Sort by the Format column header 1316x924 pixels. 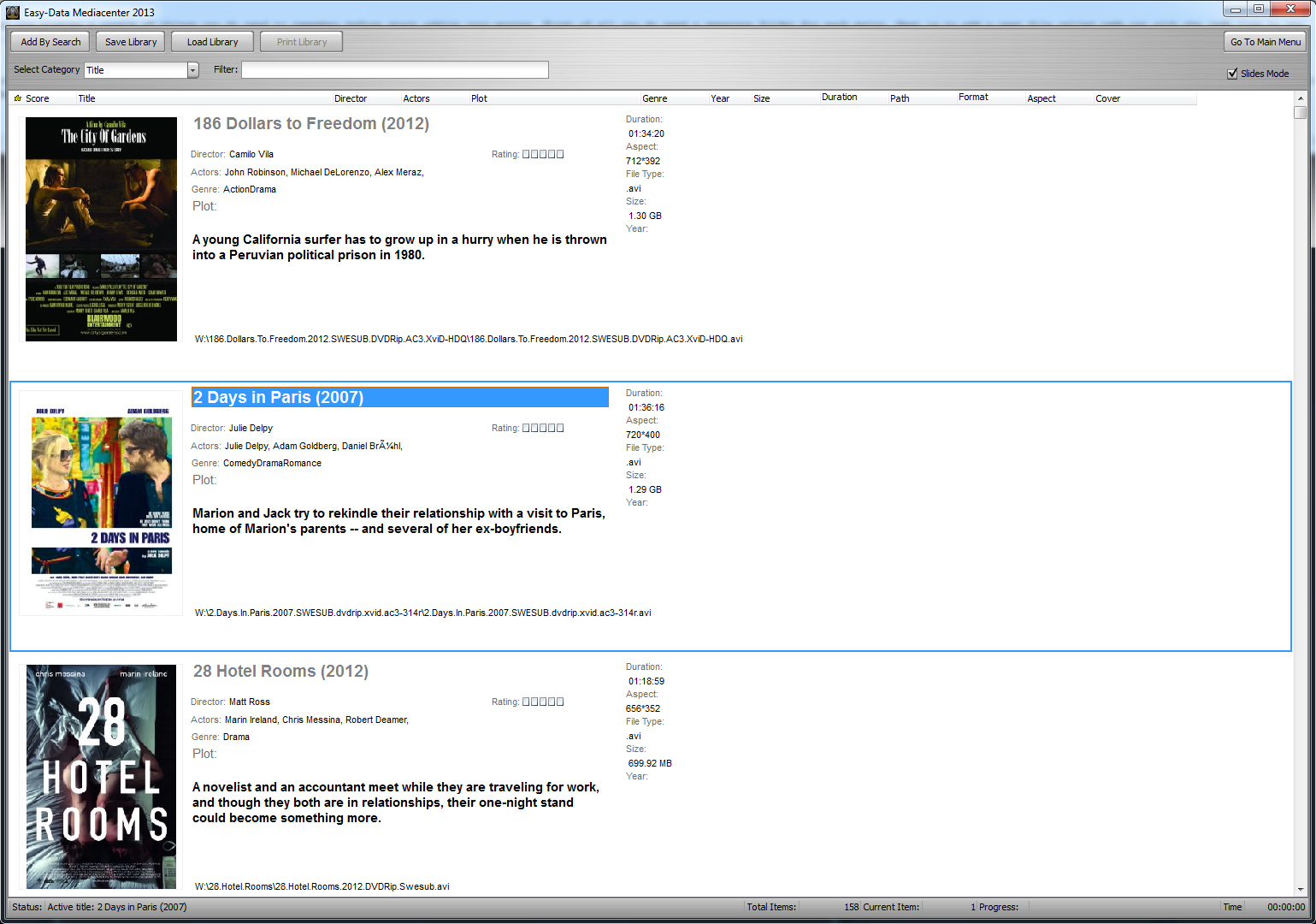click(x=973, y=98)
